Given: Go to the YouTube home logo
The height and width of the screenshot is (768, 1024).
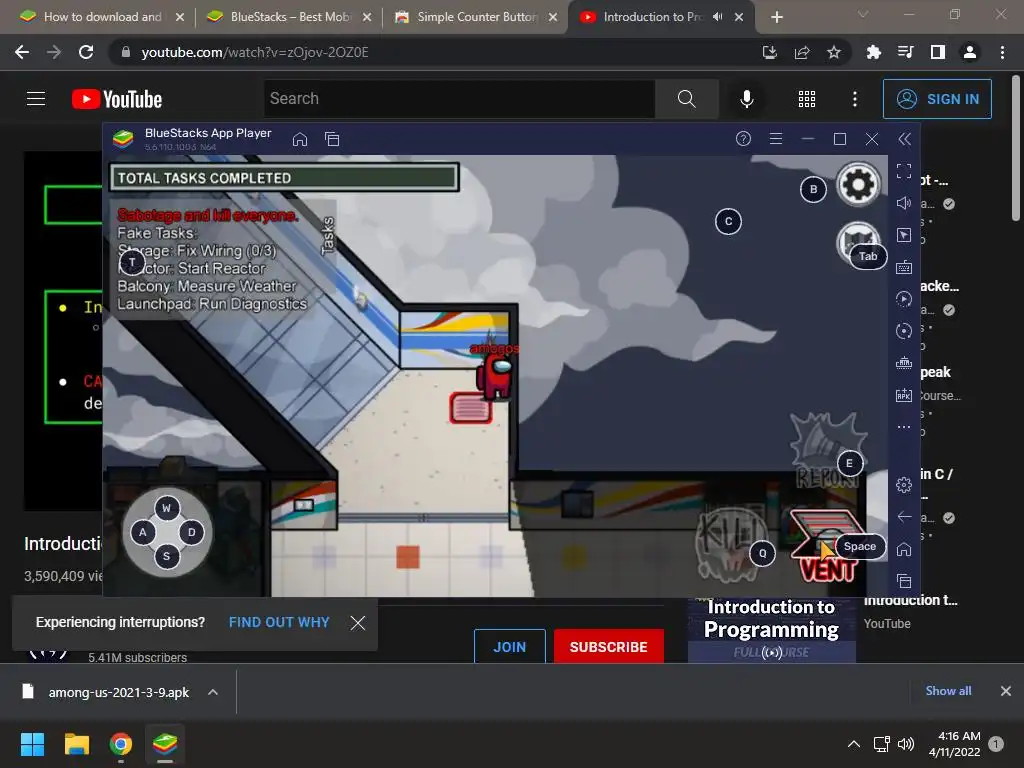Looking at the screenshot, I should (117, 99).
